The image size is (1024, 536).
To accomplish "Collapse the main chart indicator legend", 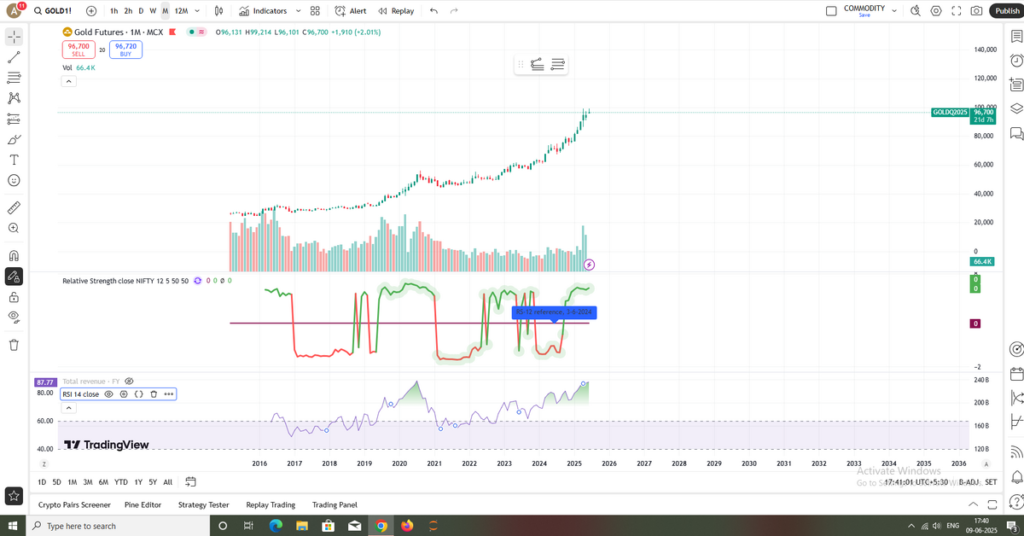I will (69, 82).
